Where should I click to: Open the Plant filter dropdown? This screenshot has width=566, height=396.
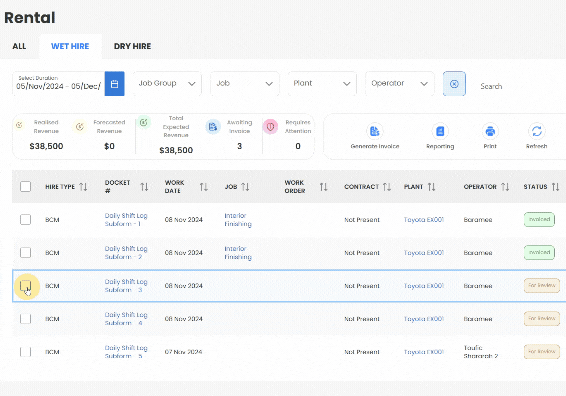[322, 84]
